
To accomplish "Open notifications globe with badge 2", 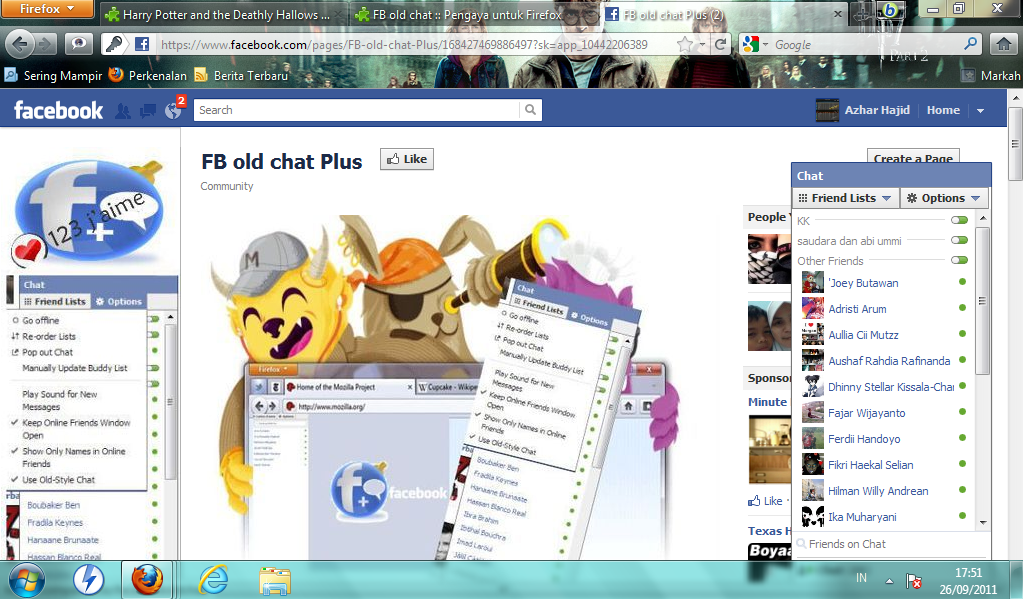I will click(x=174, y=111).
